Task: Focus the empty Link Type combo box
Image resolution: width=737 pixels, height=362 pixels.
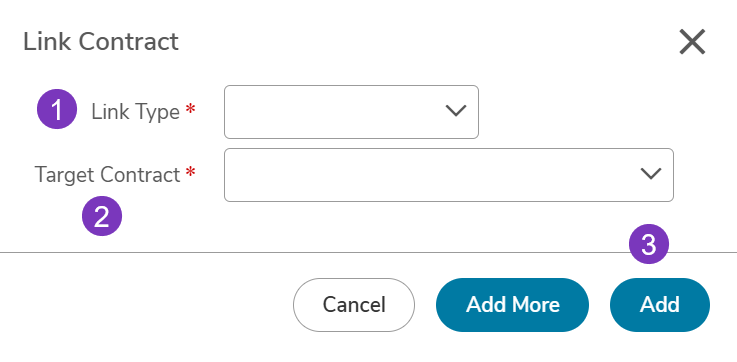Action: tap(351, 112)
